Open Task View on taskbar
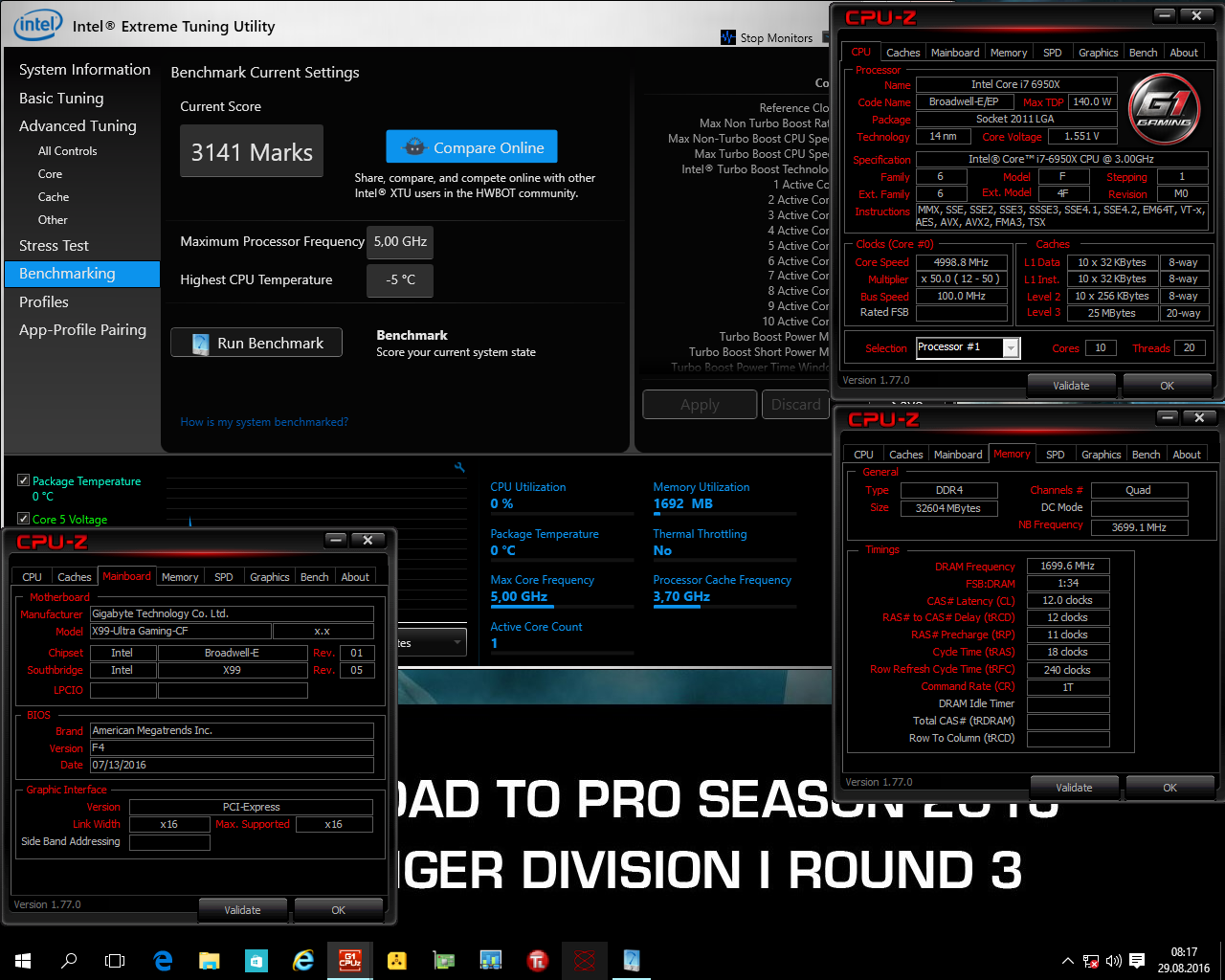 (115, 960)
